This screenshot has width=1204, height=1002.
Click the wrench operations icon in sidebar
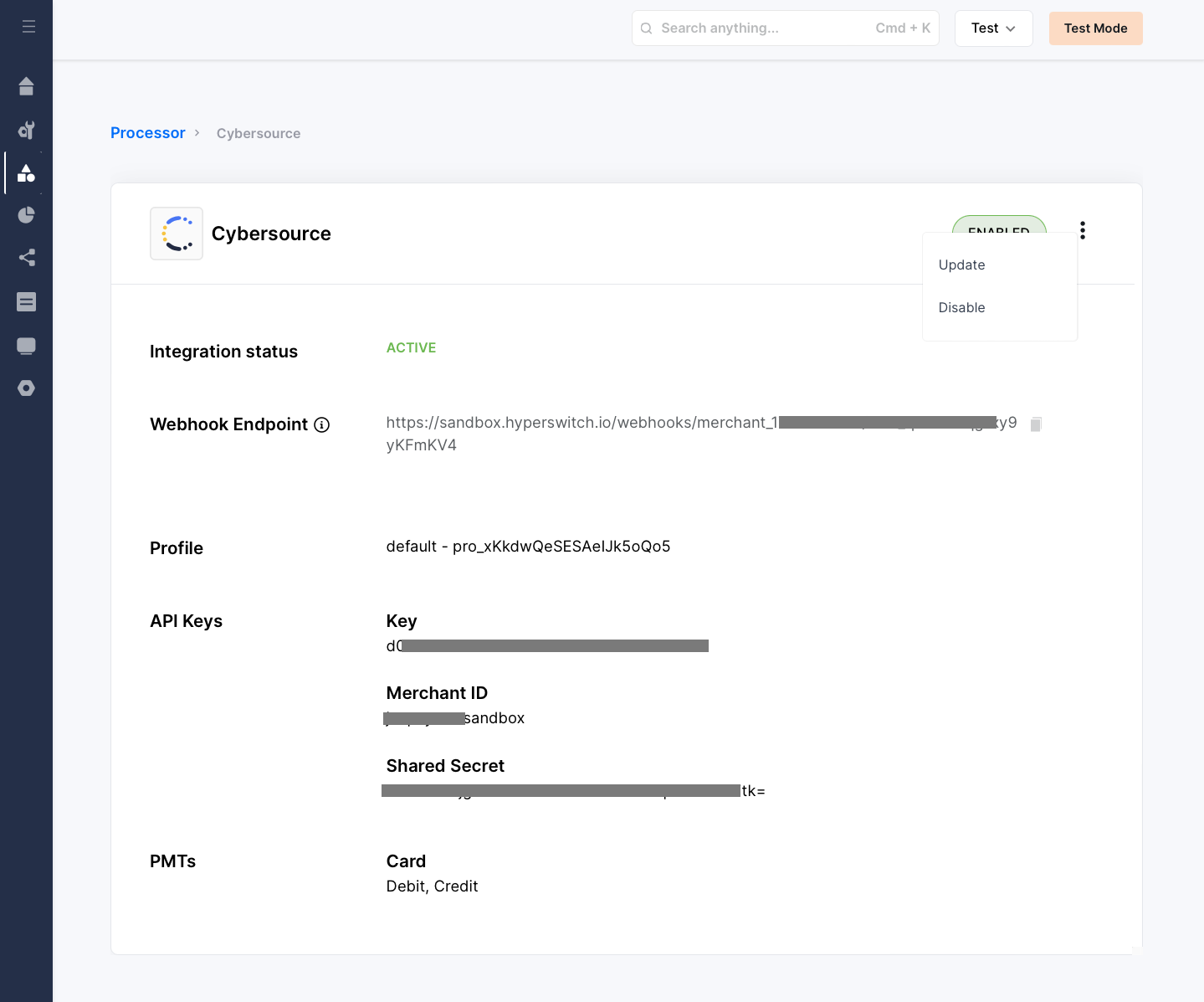pos(27,130)
